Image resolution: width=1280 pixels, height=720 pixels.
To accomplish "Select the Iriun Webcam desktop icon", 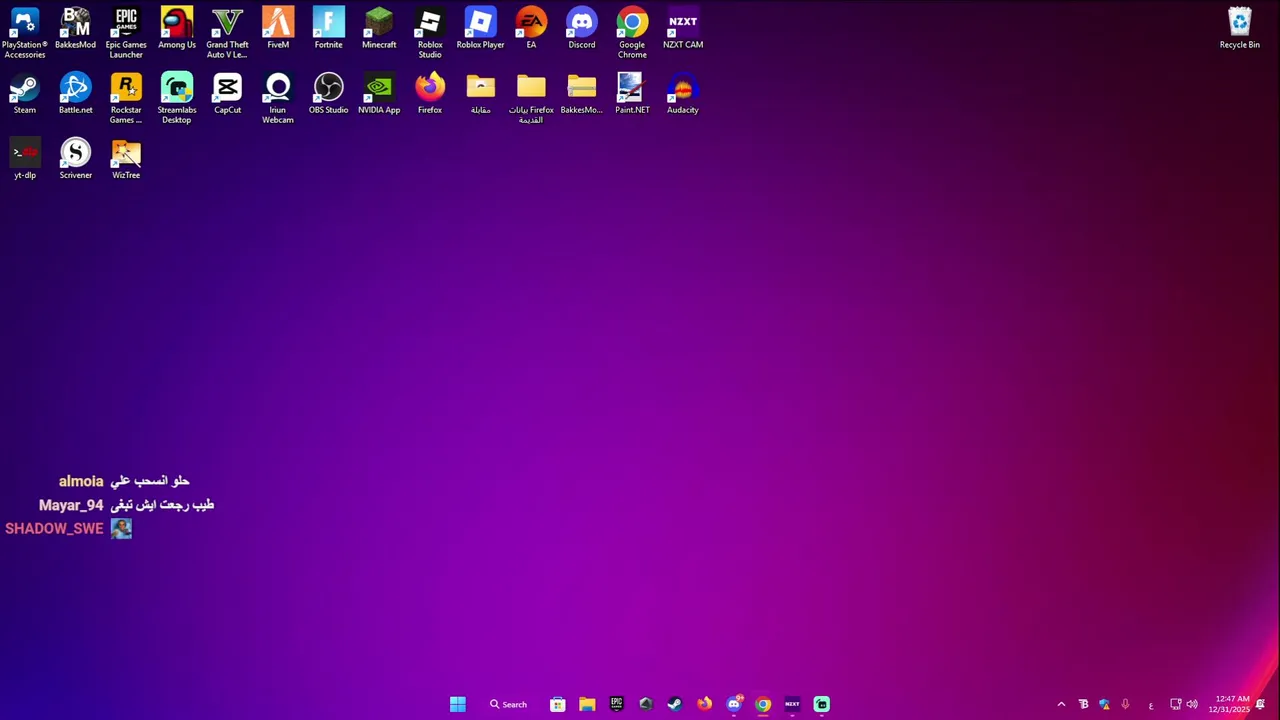I will pyautogui.click(x=278, y=99).
